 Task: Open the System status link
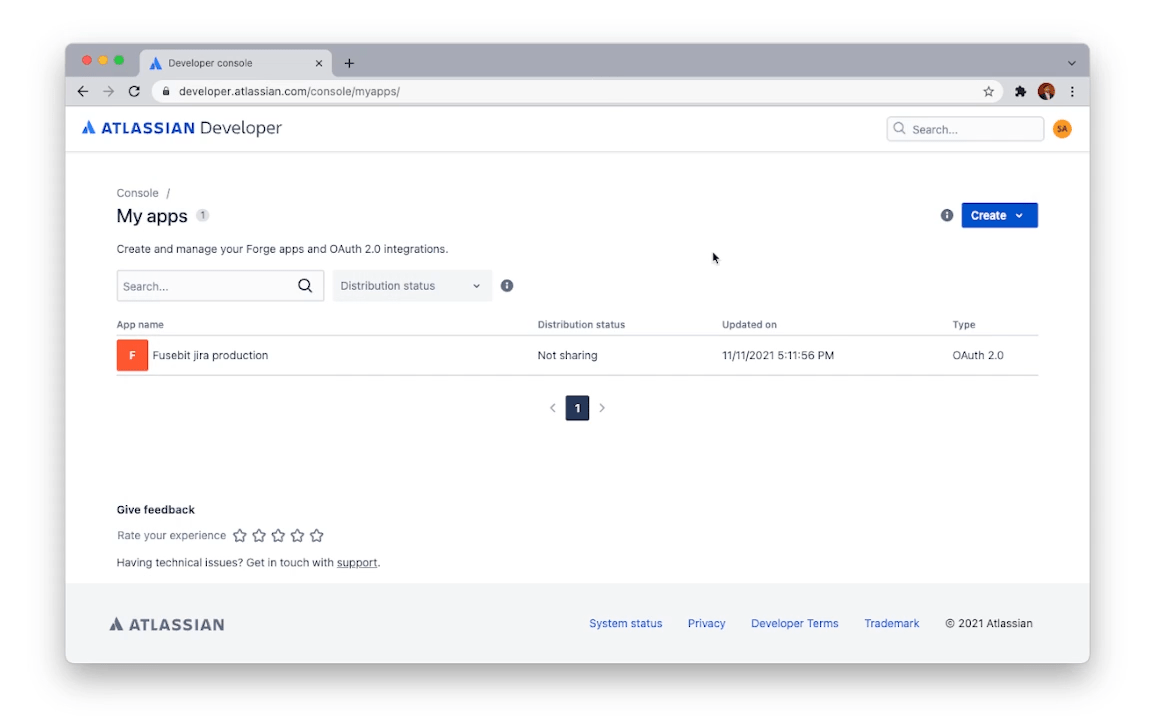tap(625, 623)
